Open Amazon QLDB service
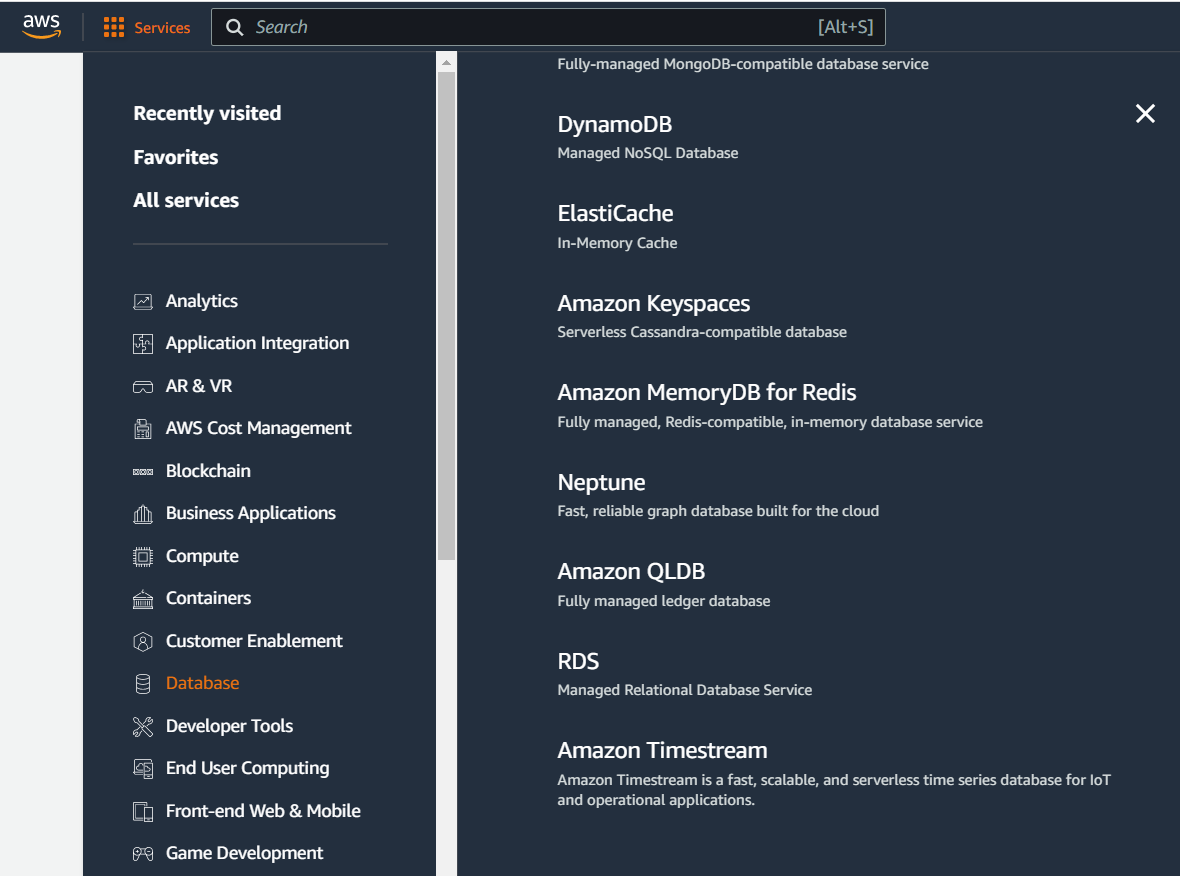 point(631,572)
